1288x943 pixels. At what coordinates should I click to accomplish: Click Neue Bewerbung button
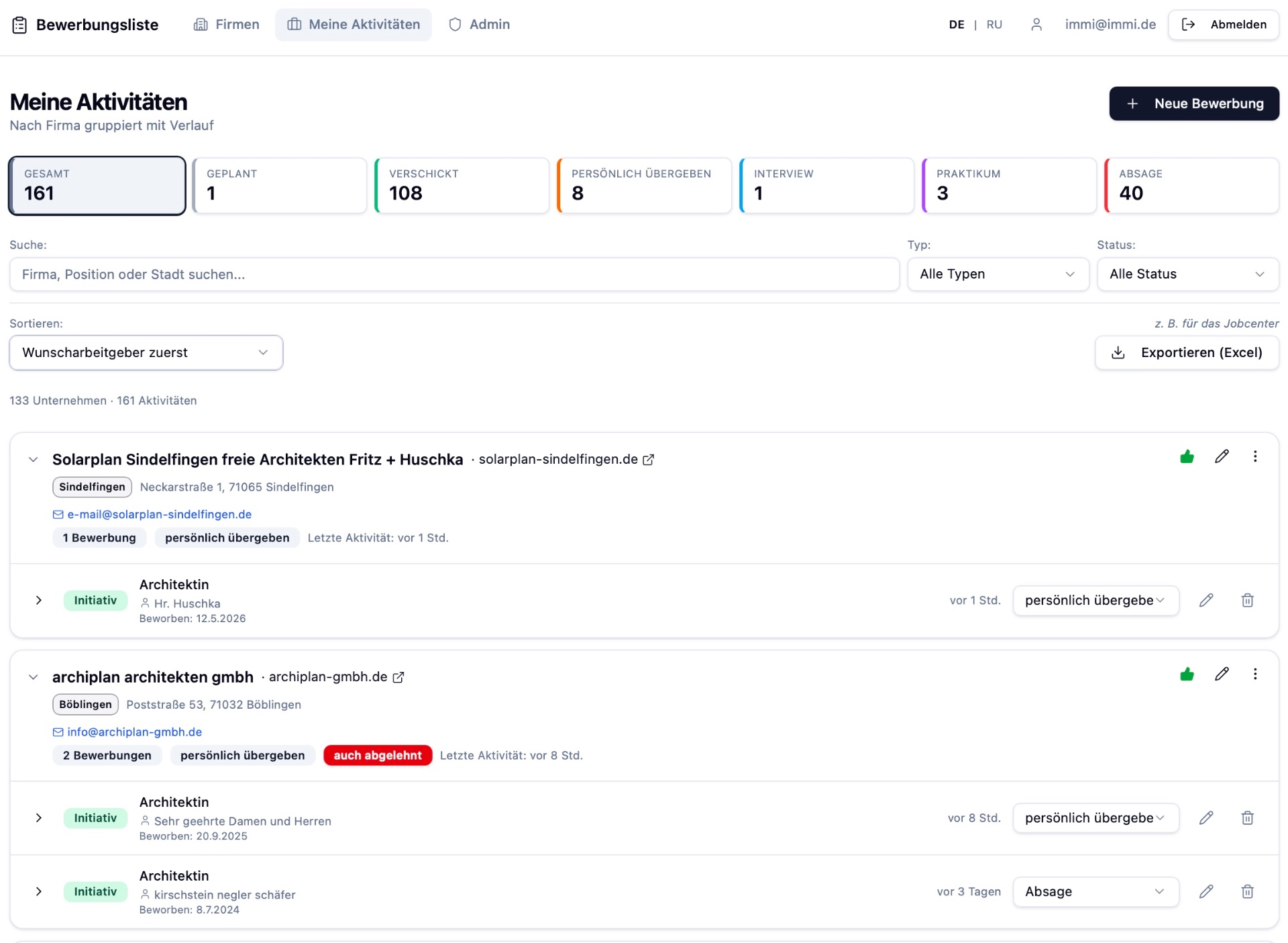tap(1194, 104)
